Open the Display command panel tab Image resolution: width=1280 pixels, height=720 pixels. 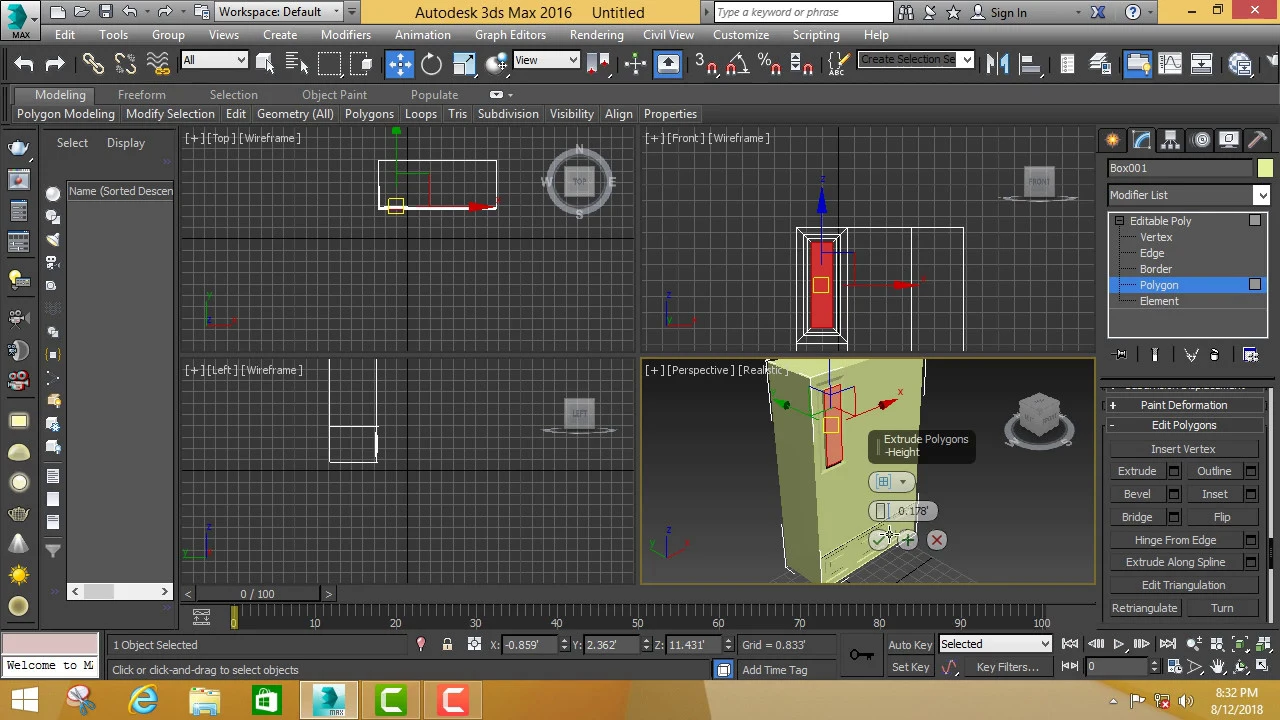click(1229, 140)
